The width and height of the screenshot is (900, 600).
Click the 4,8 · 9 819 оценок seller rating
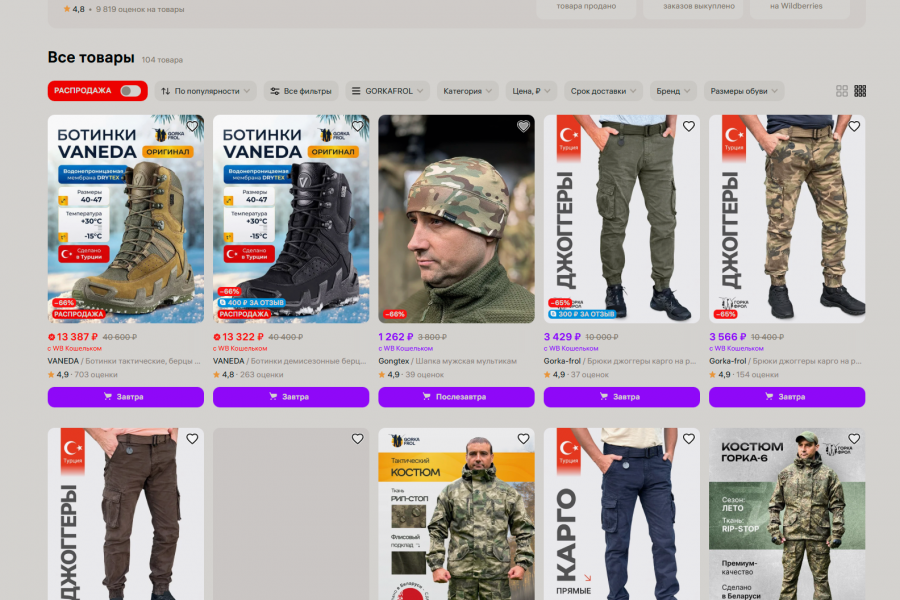pyautogui.click(x=123, y=9)
